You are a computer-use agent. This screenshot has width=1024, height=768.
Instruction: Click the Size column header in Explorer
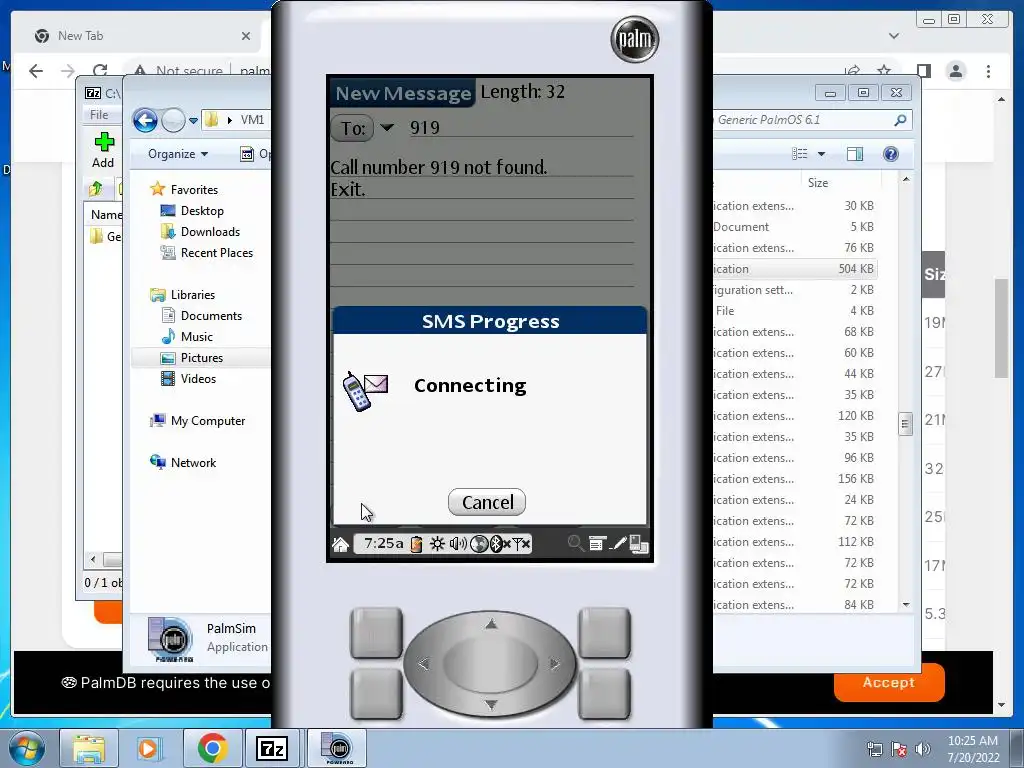pyautogui.click(x=818, y=183)
